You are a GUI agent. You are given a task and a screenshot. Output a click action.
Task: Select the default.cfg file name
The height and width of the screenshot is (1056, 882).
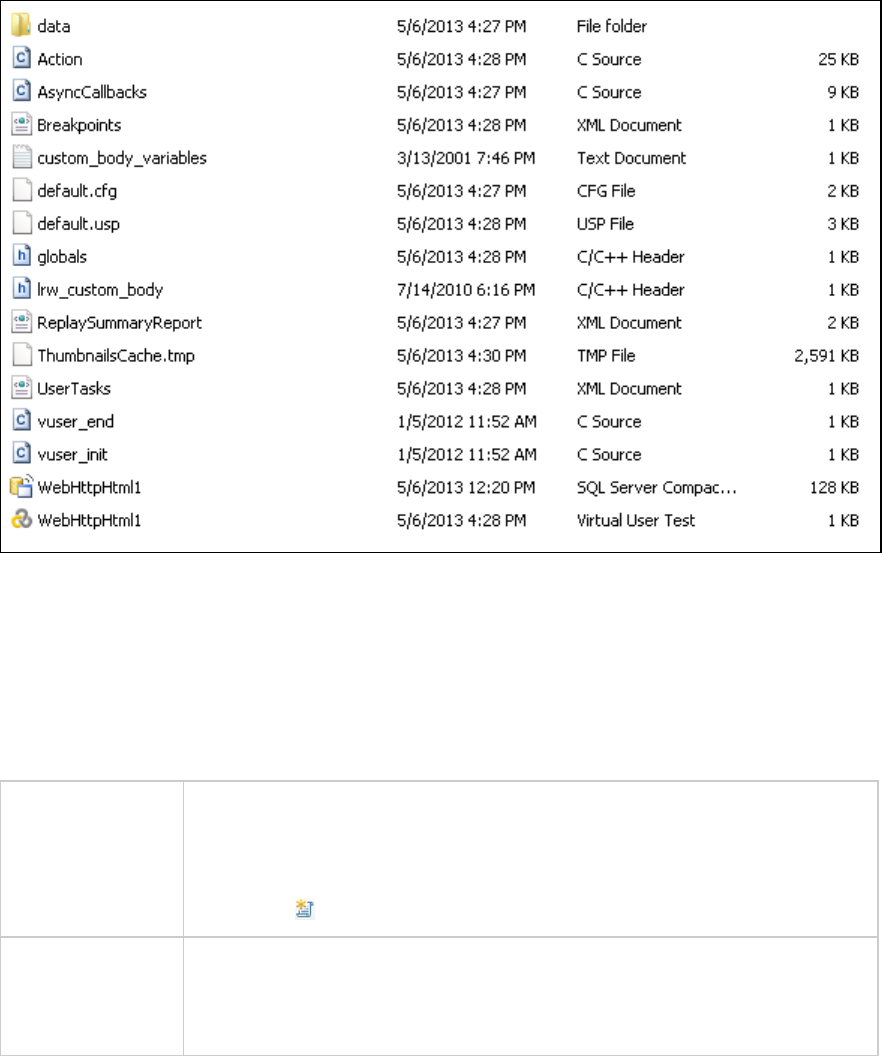coord(70,191)
